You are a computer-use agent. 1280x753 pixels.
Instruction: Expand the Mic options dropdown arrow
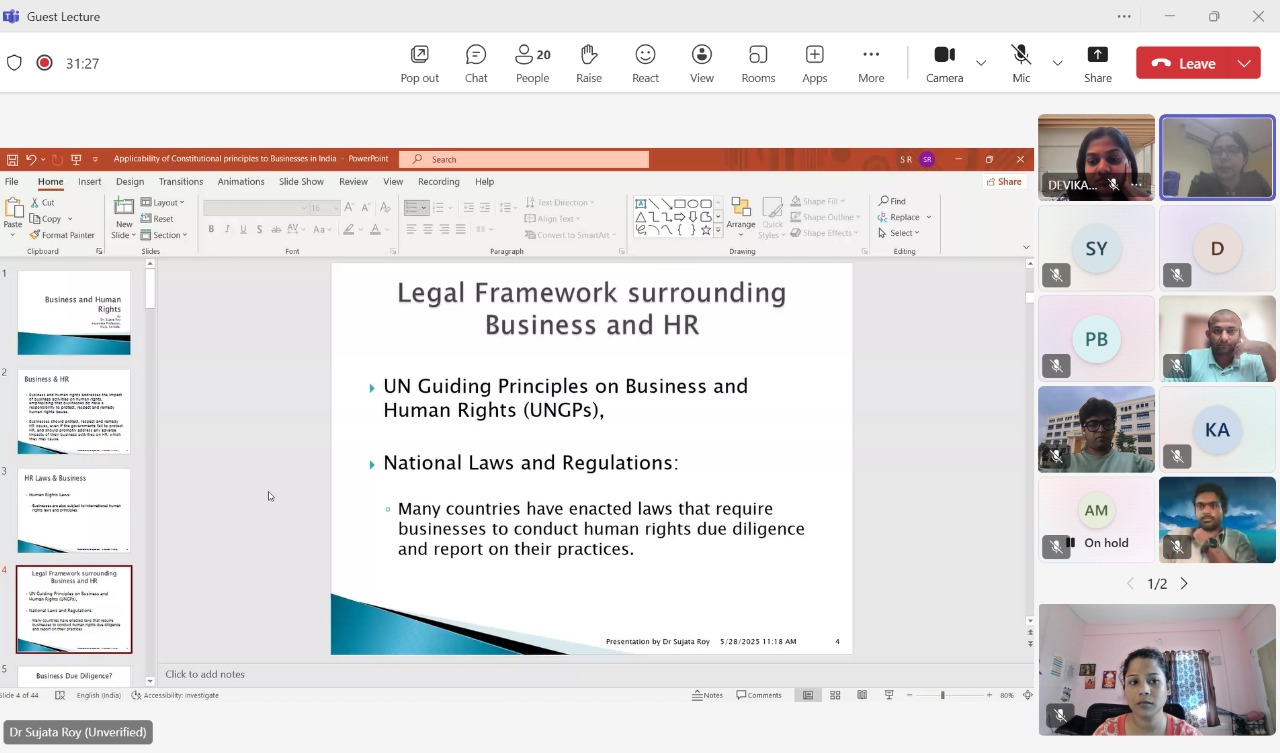(x=1057, y=63)
